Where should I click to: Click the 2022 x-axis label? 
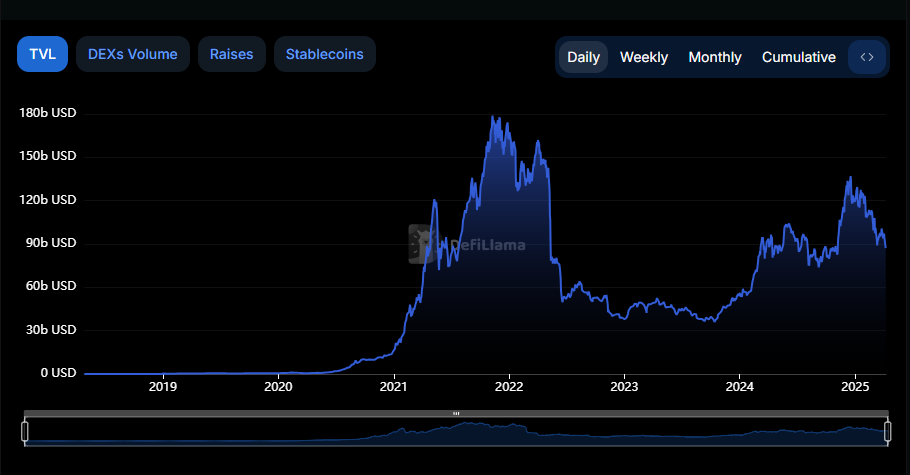click(509, 387)
